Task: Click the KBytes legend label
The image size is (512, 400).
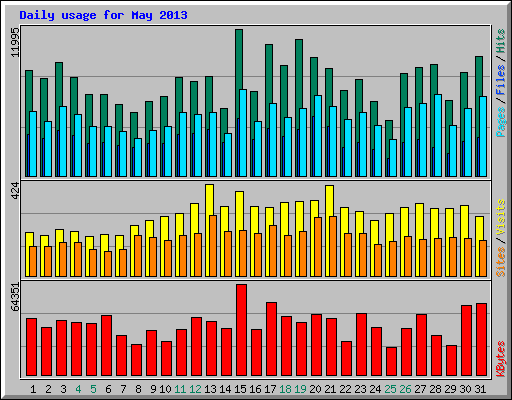Action: point(501,359)
